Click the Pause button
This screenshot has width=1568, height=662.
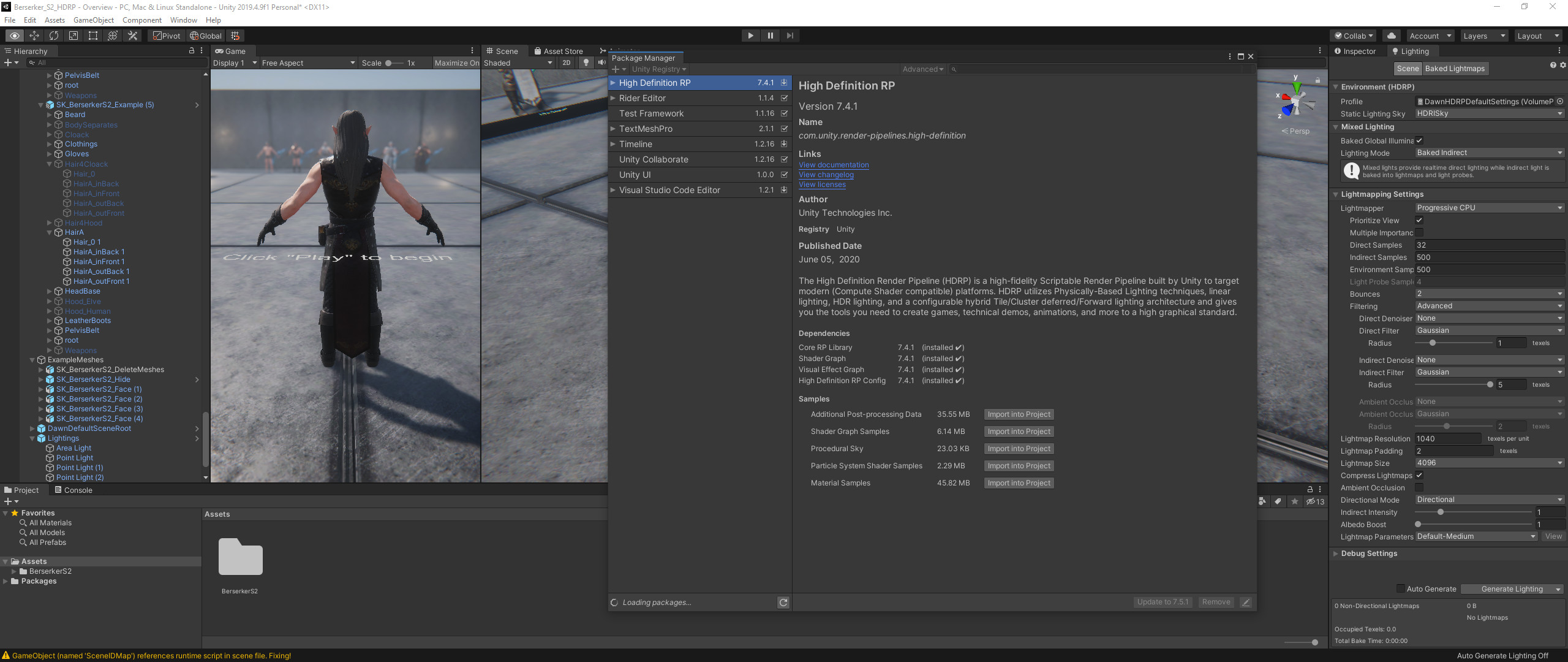(x=770, y=36)
